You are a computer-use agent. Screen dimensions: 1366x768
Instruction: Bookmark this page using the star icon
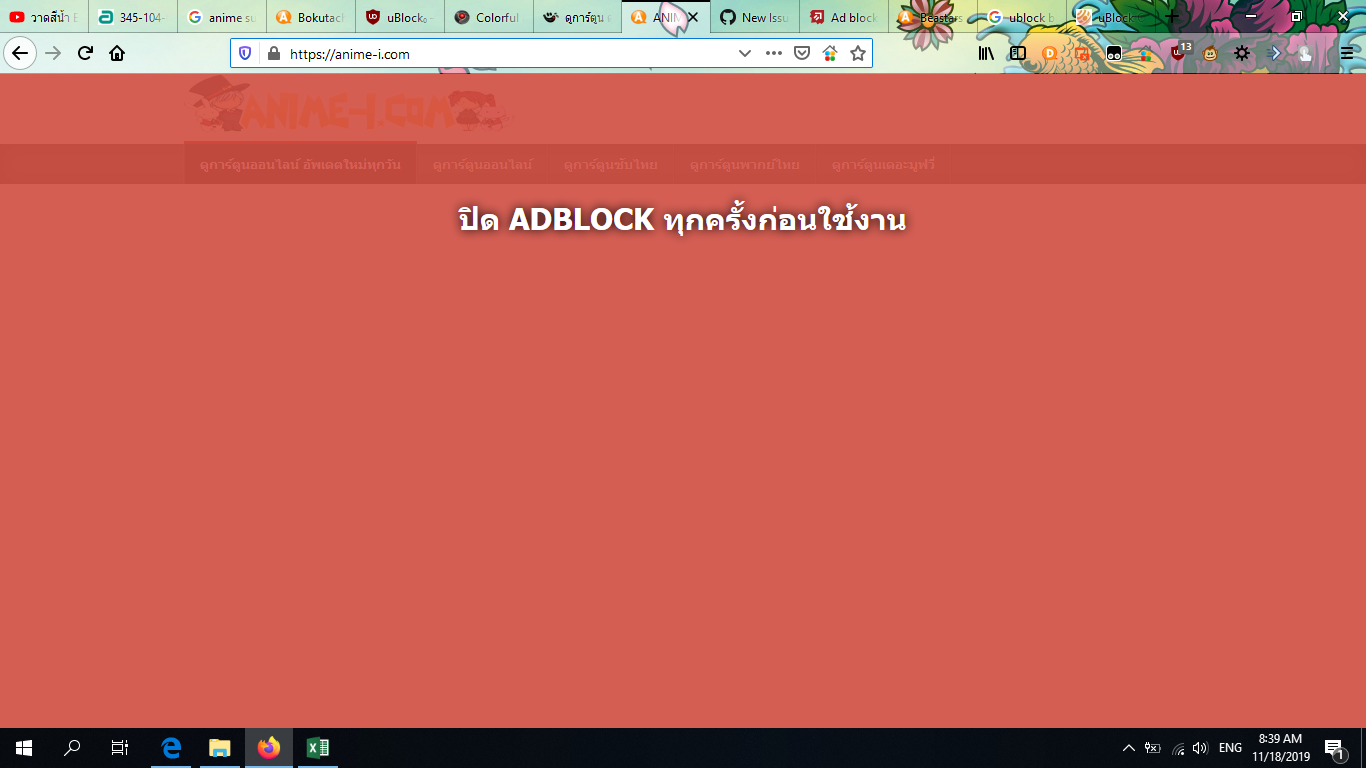tap(857, 54)
